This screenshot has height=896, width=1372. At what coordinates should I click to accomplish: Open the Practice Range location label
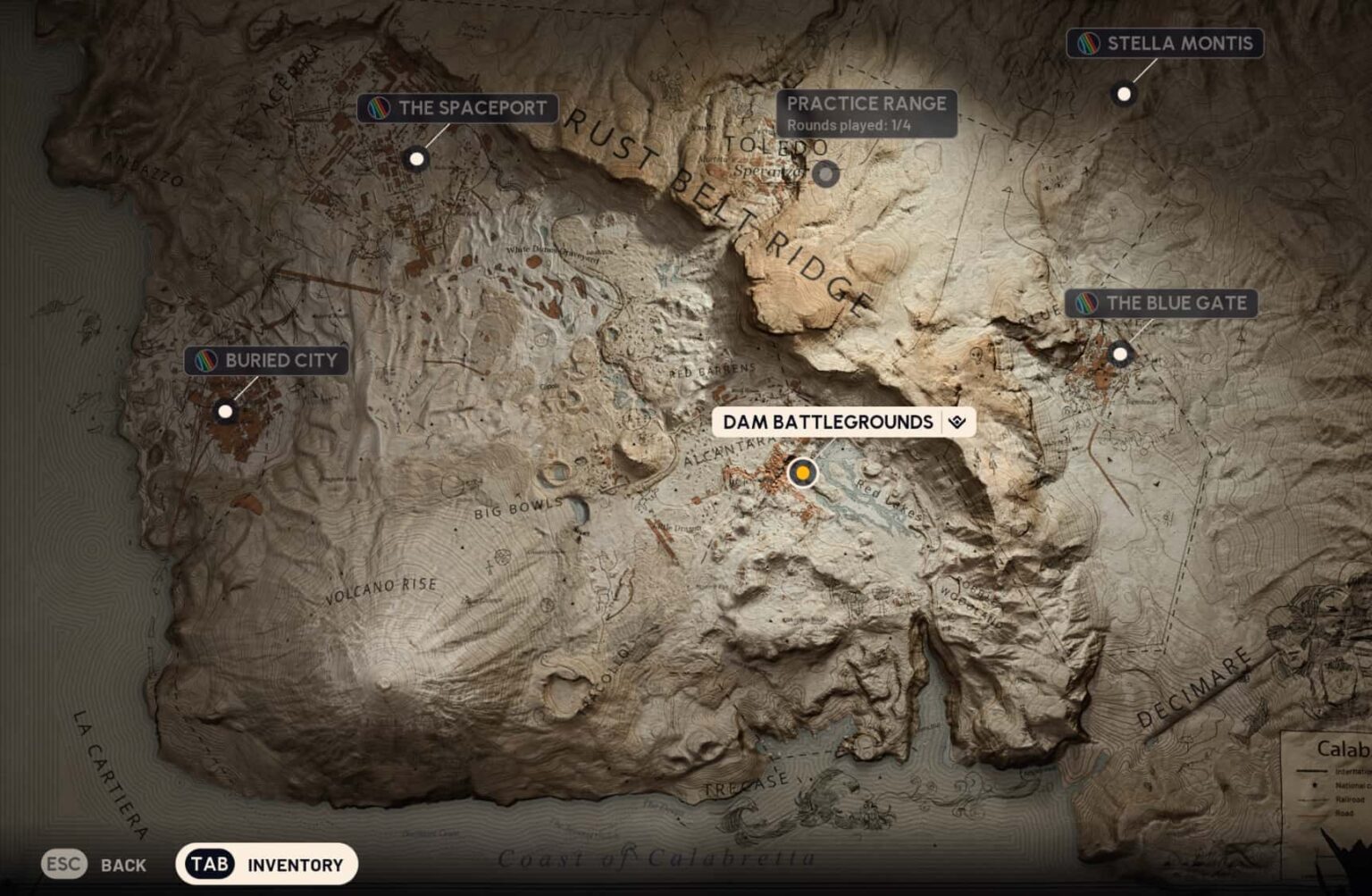click(866, 113)
